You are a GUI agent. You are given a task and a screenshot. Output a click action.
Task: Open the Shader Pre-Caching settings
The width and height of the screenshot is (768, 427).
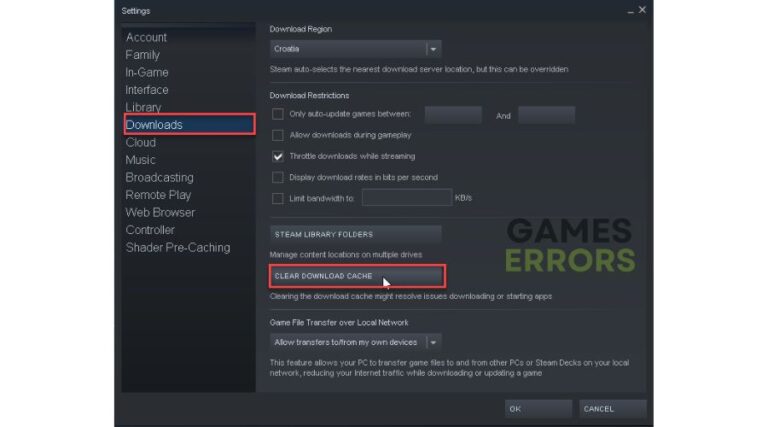(178, 248)
